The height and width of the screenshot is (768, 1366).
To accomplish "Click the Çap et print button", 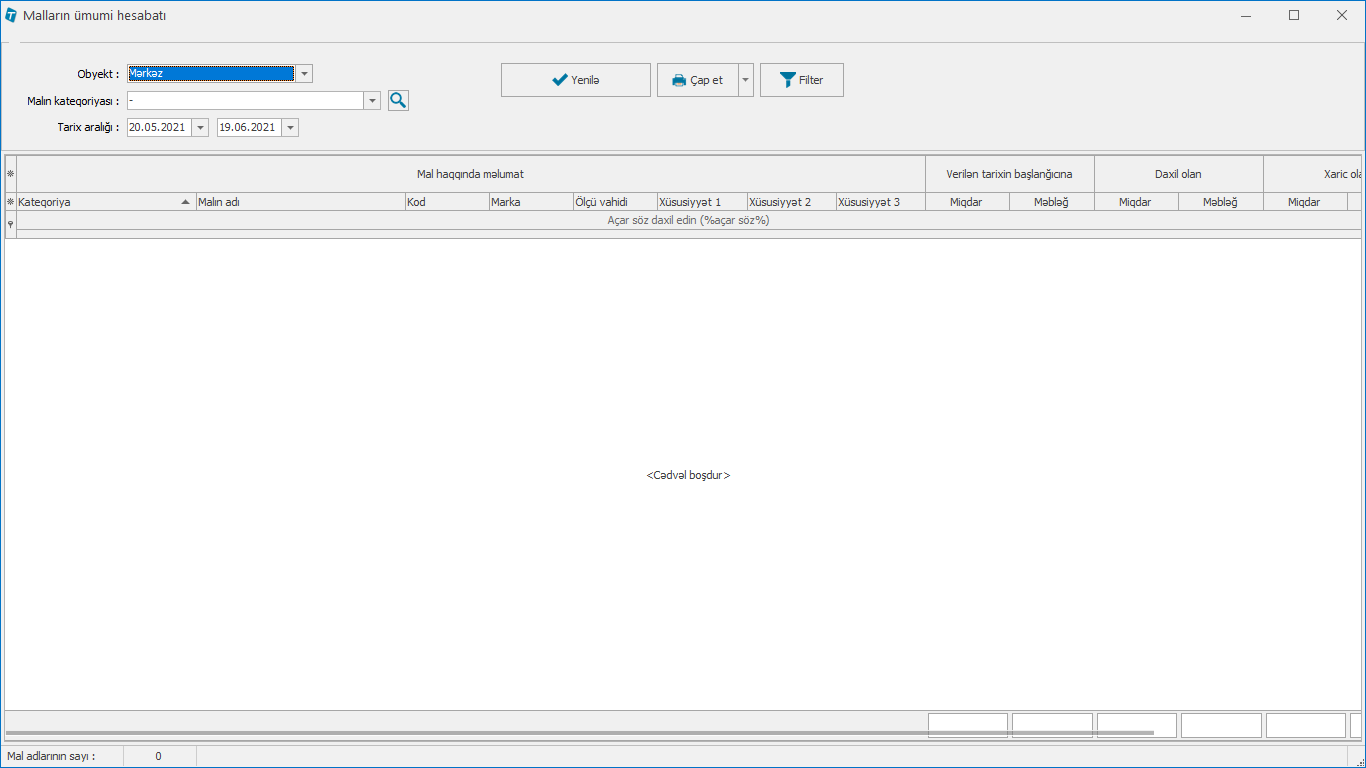I will (x=697, y=80).
